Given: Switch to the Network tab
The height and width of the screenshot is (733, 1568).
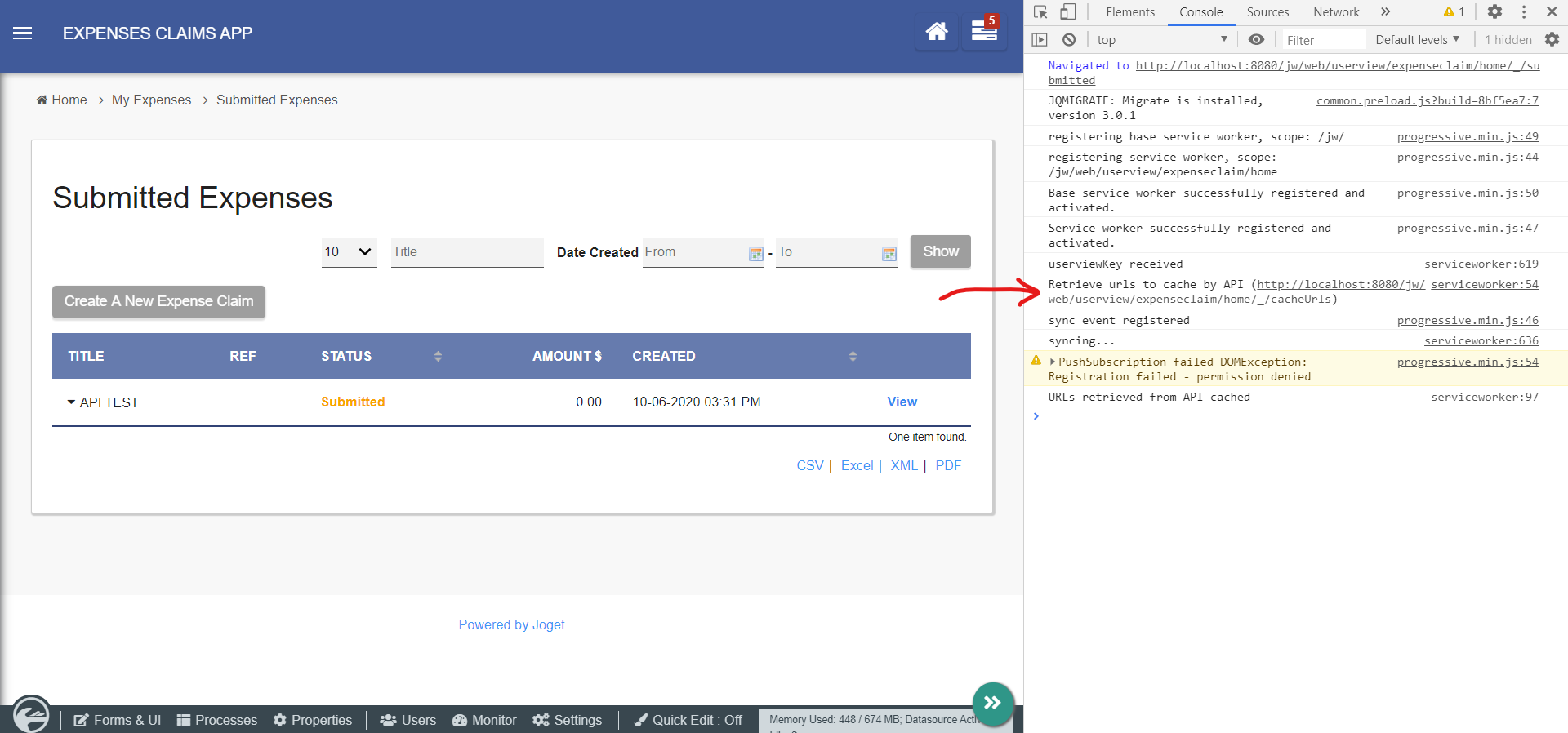Looking at the screenshot, I should [x=1335, y=12].
